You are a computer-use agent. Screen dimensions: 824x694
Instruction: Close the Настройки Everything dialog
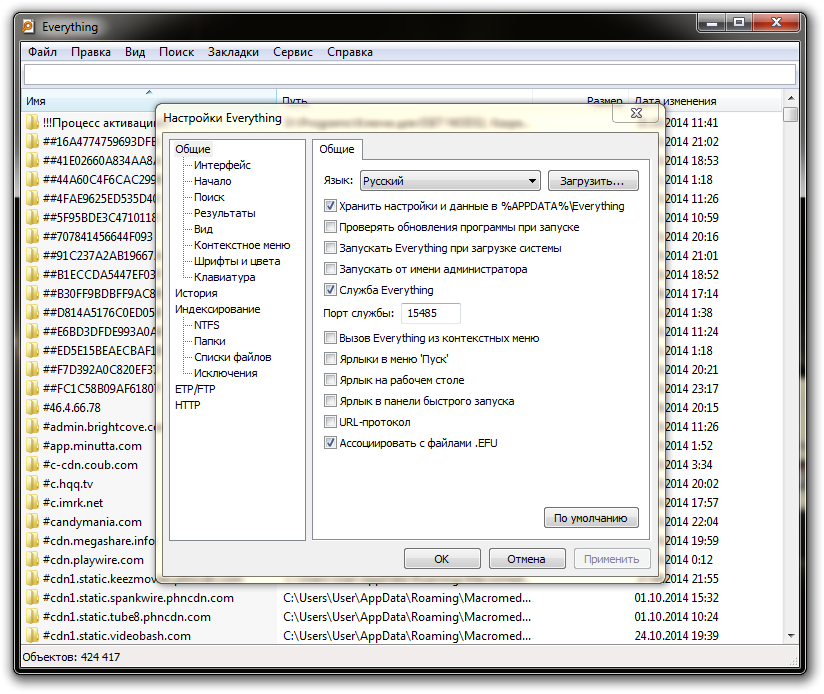pyautogui.click(x=636, y=113)
